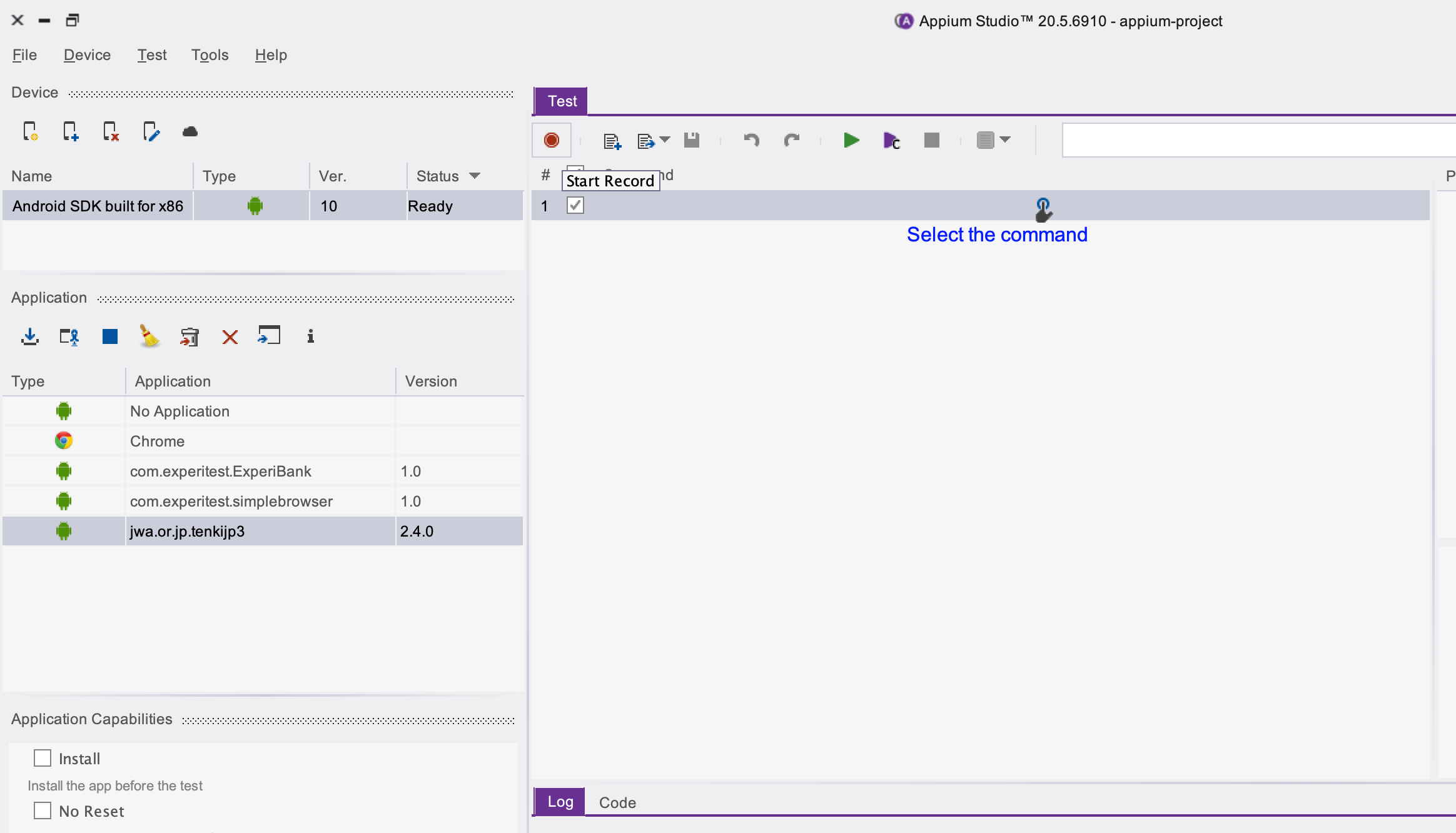1456x833 pixels.
Task: Select the No Application row
Action: (x=263, y=411)
